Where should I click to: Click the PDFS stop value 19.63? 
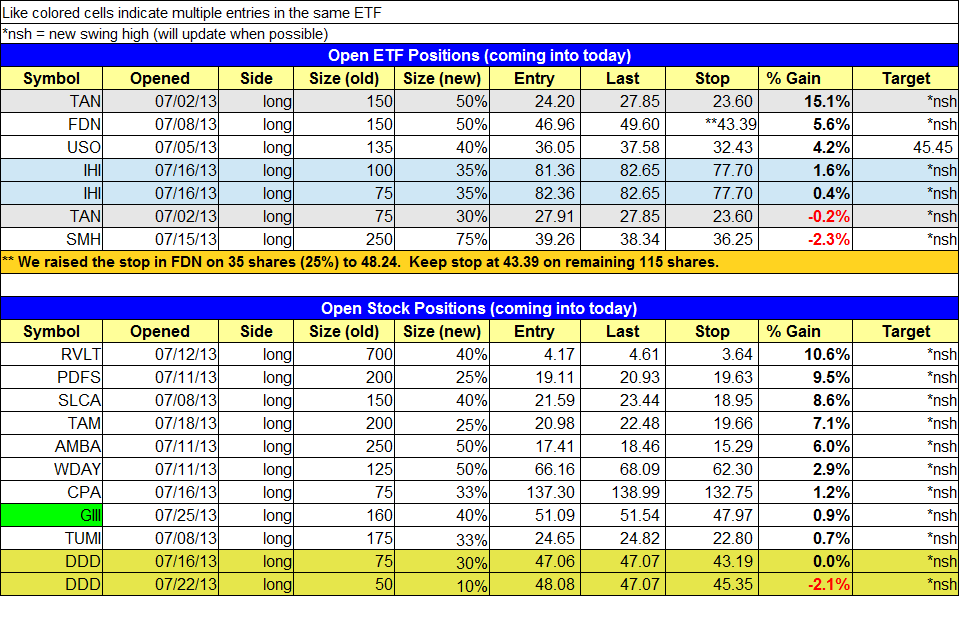click(712, 377)
